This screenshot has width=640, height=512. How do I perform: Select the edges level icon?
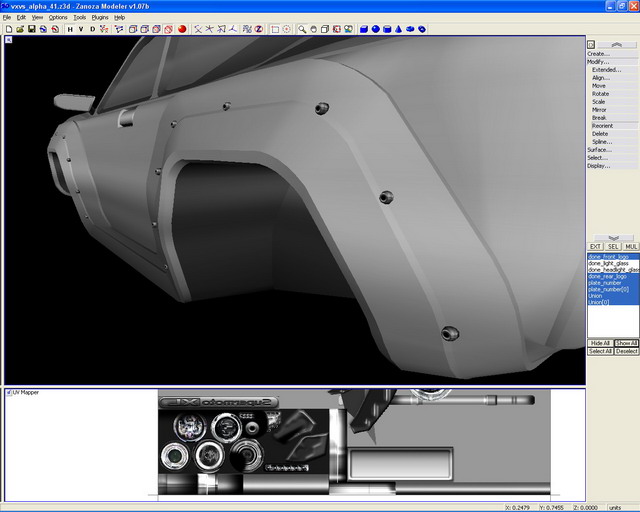[119, 29]
